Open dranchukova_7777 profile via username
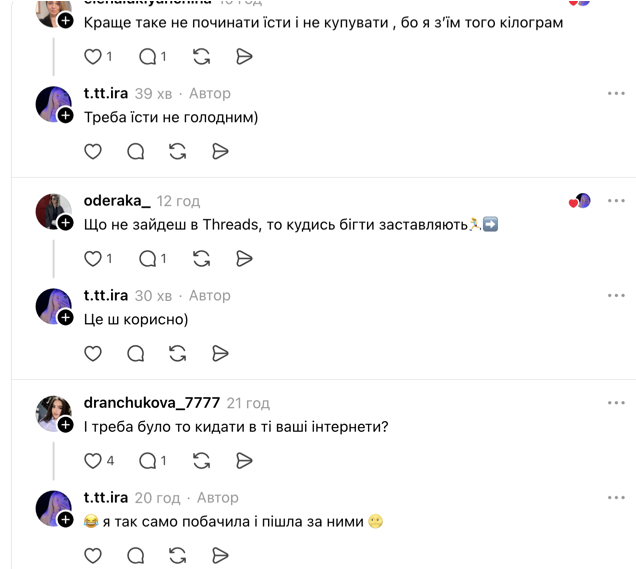 (152, 403)
